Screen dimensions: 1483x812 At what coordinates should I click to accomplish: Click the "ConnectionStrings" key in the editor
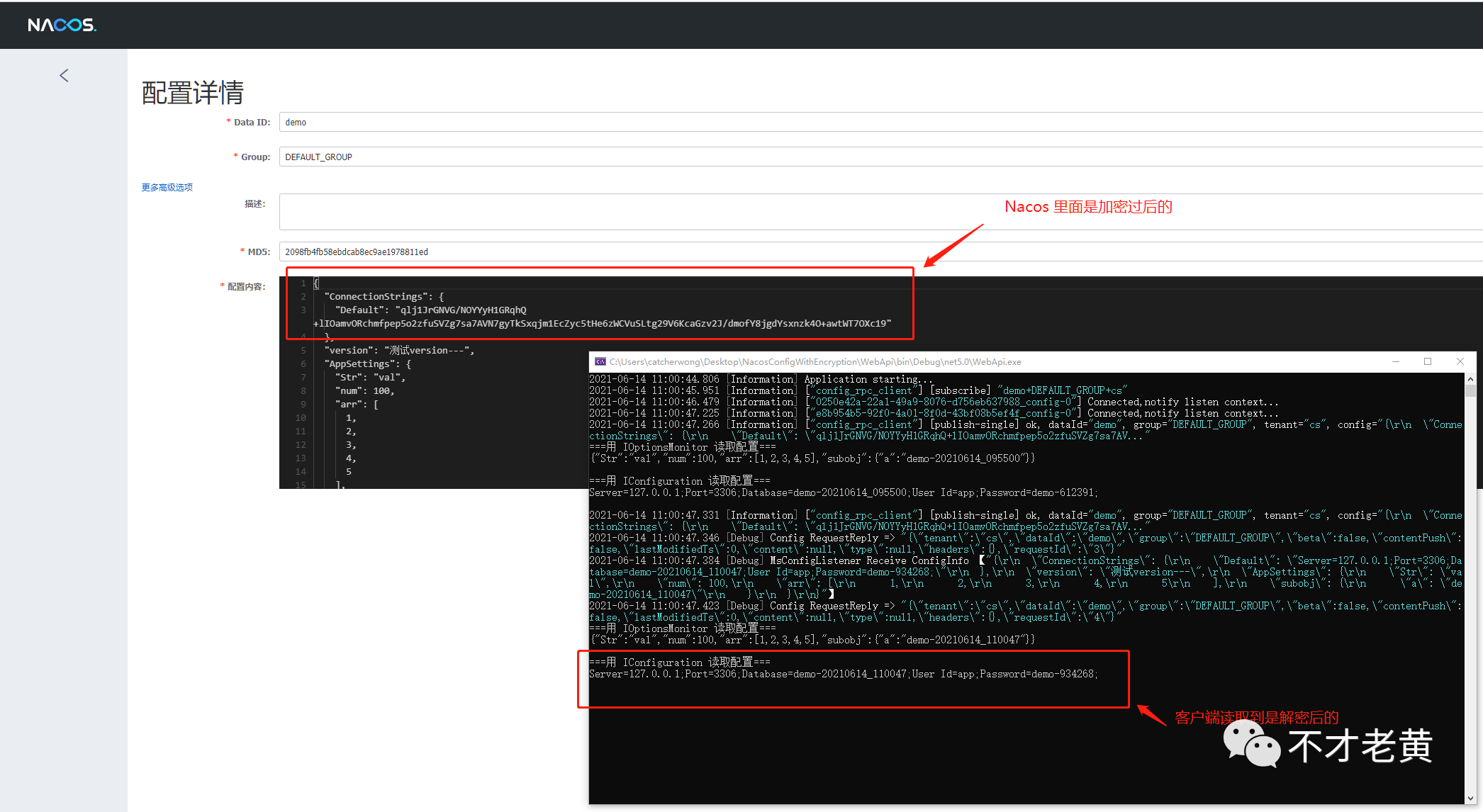coord(375,296)
